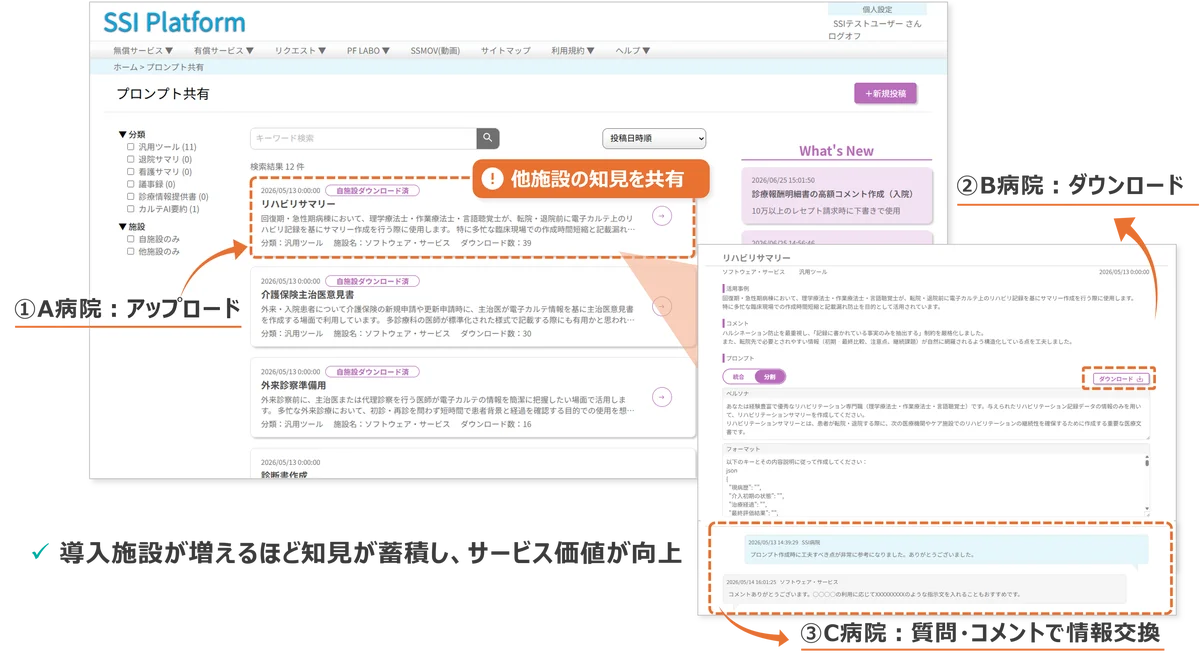
Task: Click the magnifier search icon button
Action: (x=487, y=138)
